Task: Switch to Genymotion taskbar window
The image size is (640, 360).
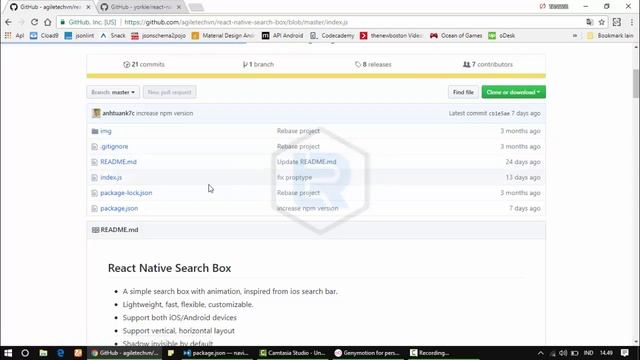Action: pos(367,353)
